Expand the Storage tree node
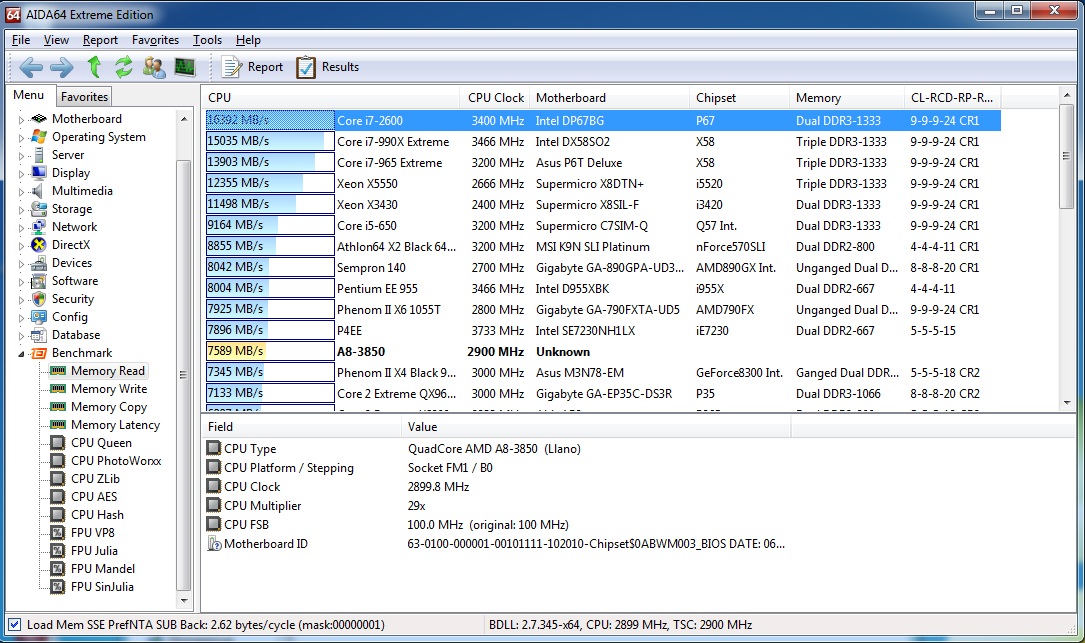The width and height of the screenshot is (1085, 643). point(21,210)
